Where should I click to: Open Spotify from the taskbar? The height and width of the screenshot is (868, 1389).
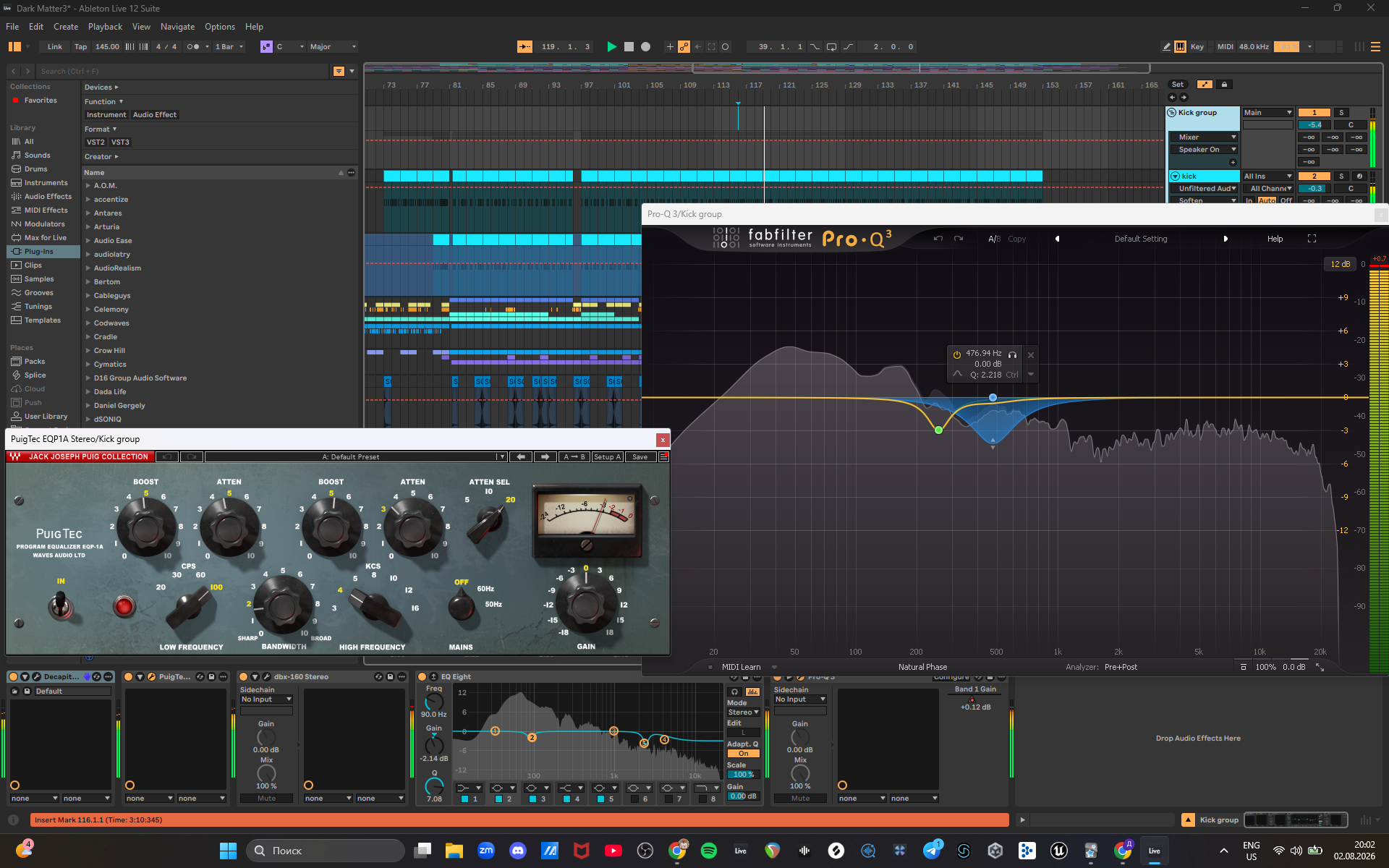coord(709,851)
